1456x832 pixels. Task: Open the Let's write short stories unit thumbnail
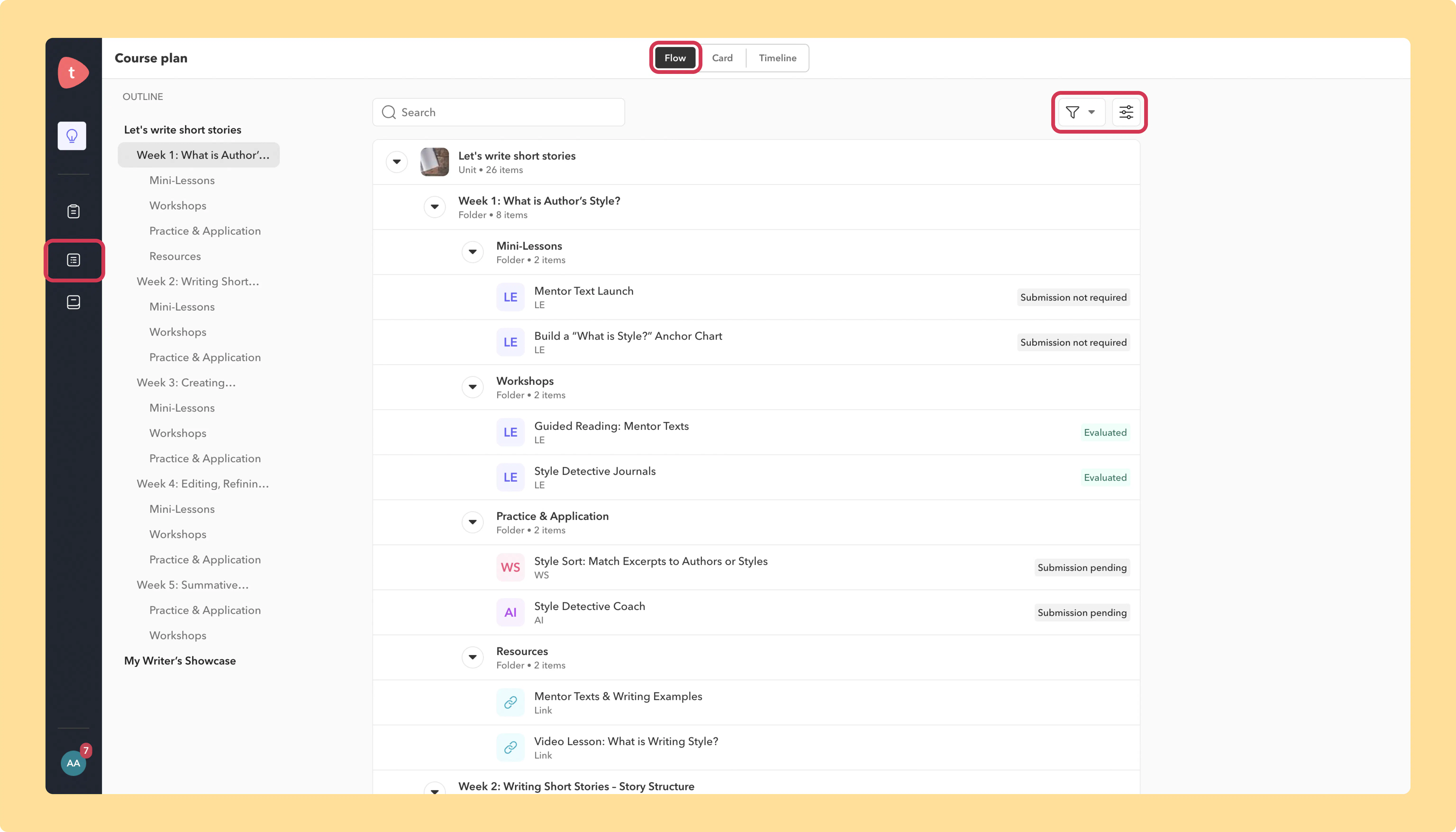[x=435, y=162]
